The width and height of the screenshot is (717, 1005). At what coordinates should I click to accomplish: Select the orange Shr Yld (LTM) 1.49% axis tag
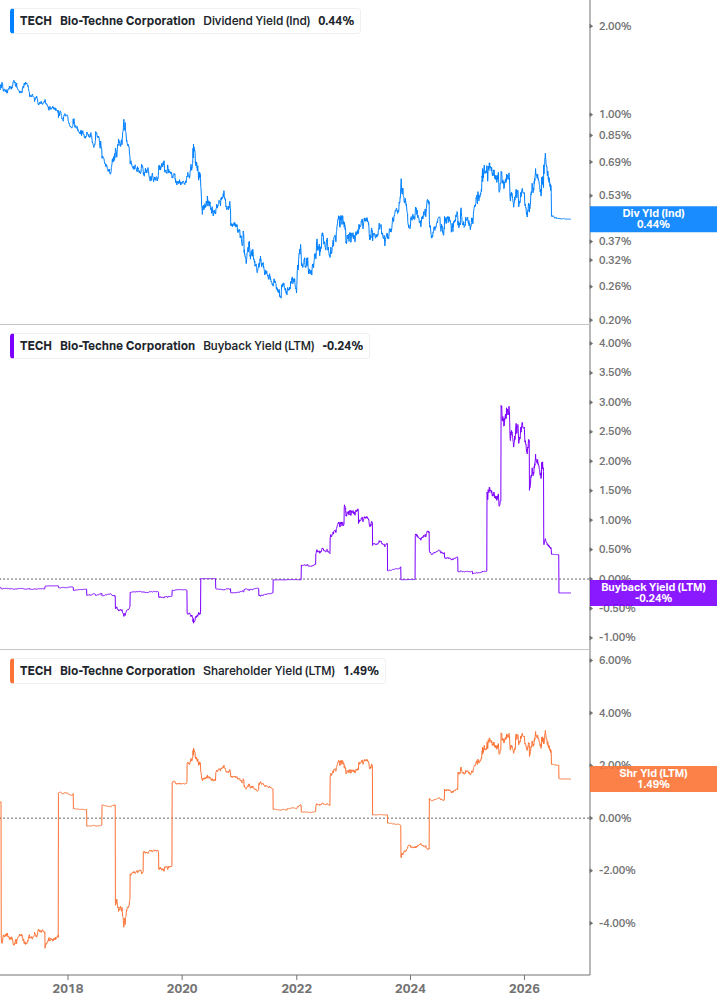(x=653, y=779)
